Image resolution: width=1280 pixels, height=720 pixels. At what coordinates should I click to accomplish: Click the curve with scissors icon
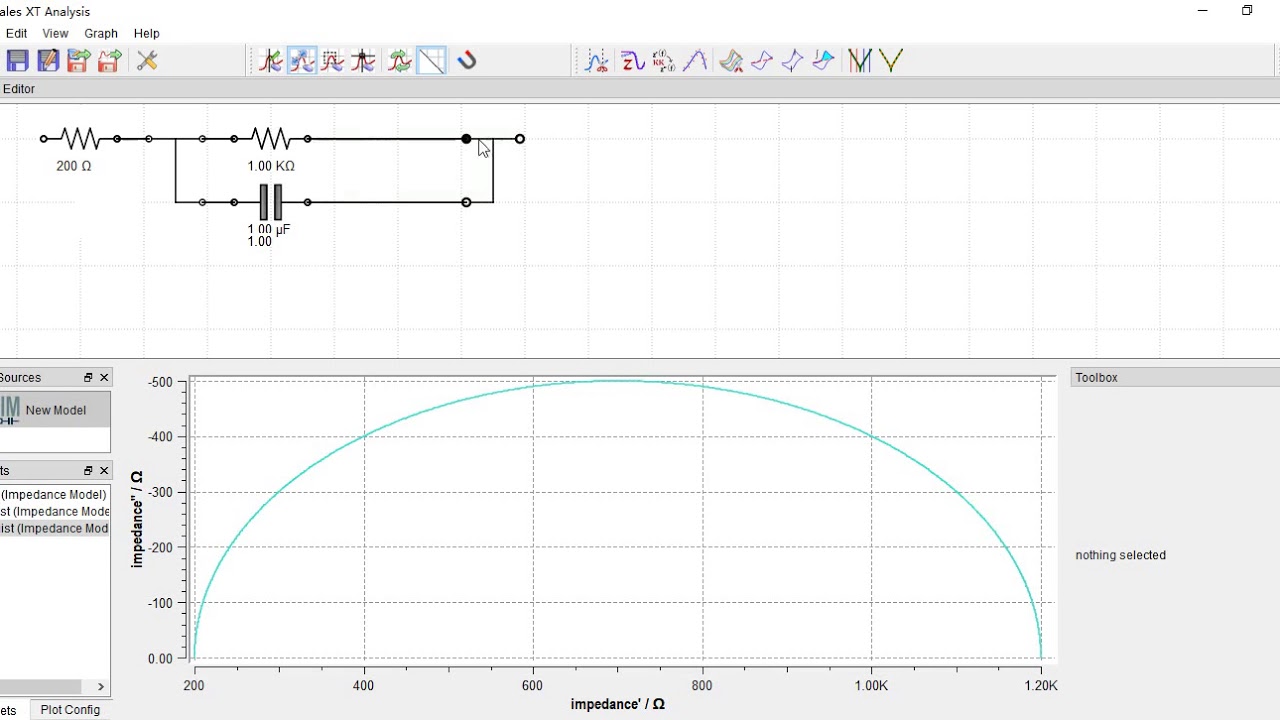[x=597, y=61]
